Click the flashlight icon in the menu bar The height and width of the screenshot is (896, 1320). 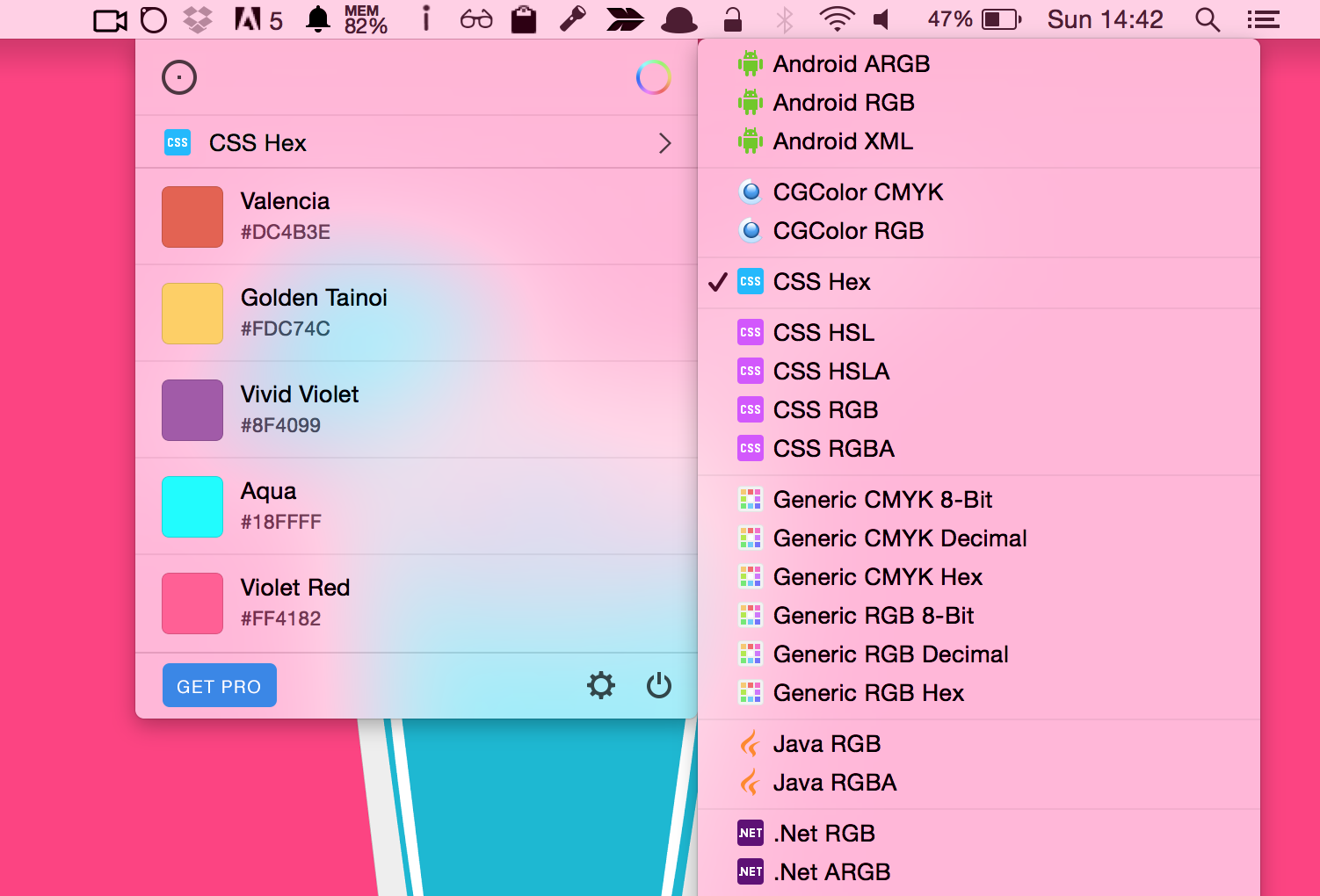573,19
